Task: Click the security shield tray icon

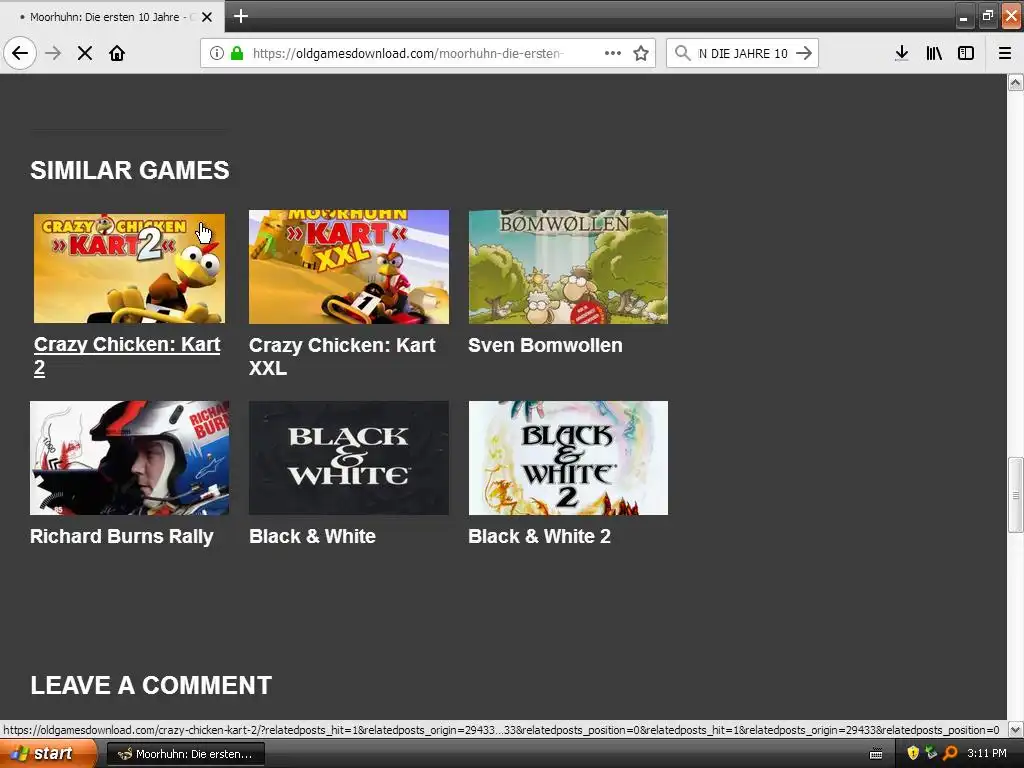Action: point(913,753)
